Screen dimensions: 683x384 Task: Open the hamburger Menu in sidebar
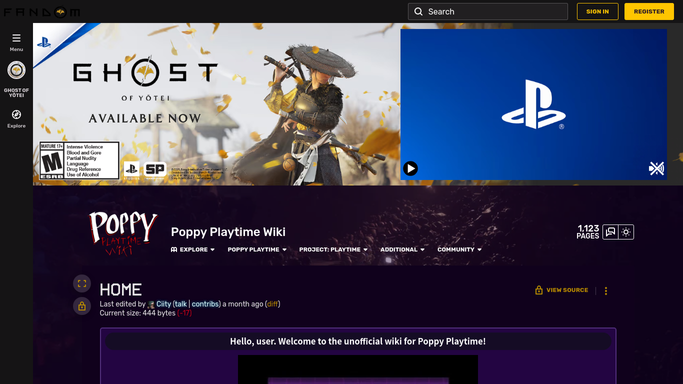click(x=16, y=42)
